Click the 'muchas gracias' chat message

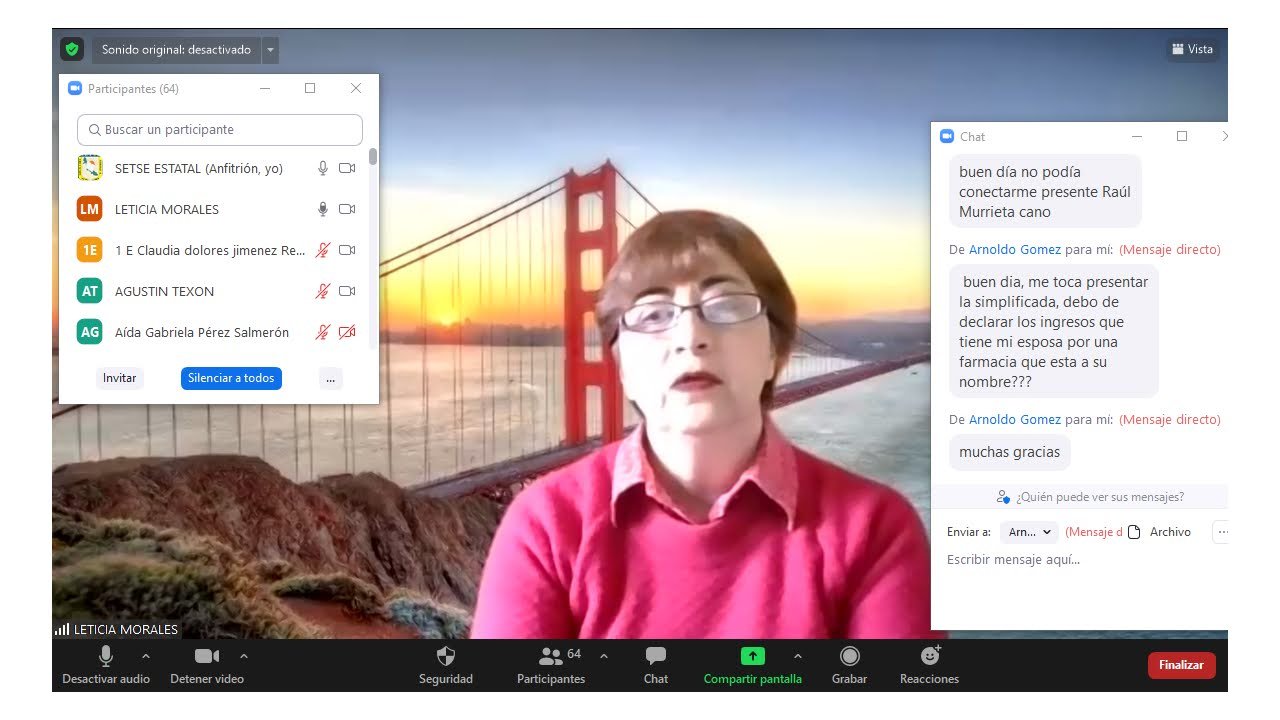1010,452
